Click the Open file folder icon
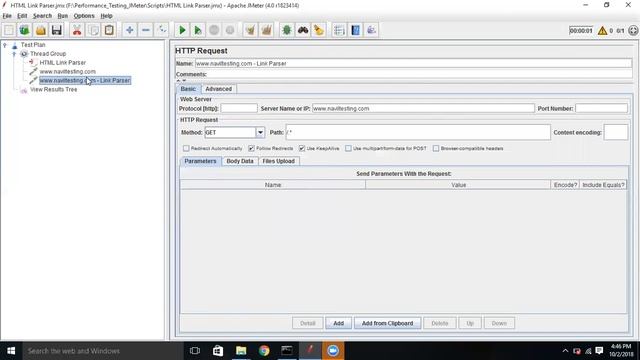This screenshot has height=360, width=640. 40,30
